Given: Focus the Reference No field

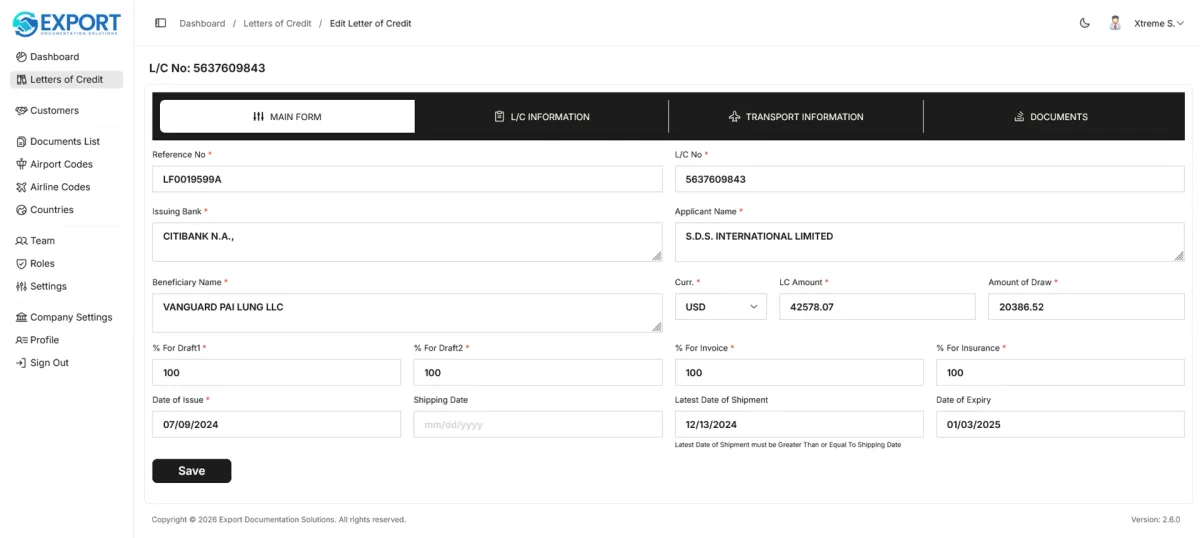Looking at the screenshot, I should 407,179.
